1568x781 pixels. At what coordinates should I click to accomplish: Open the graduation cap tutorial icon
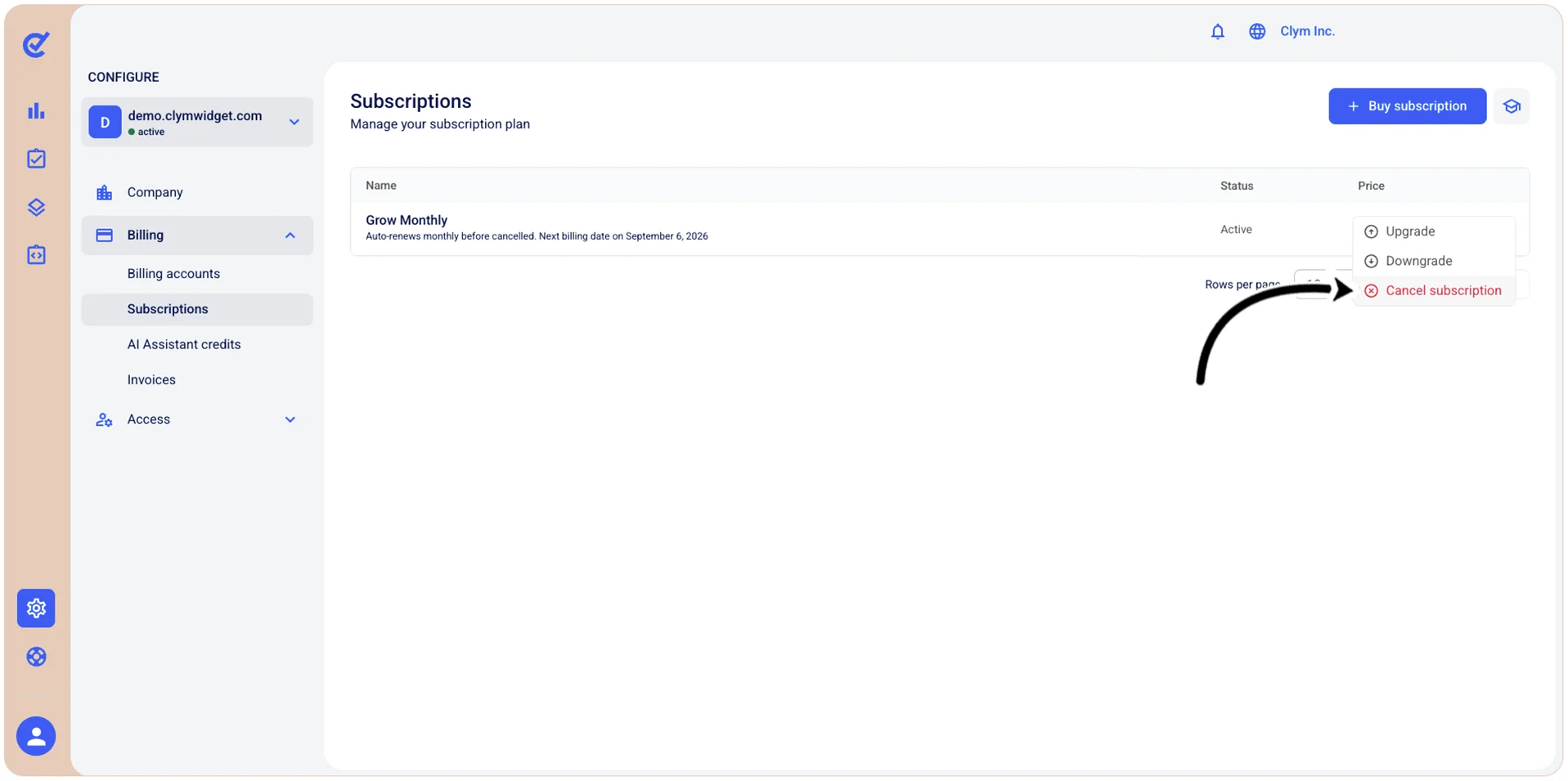(1512, 106)
